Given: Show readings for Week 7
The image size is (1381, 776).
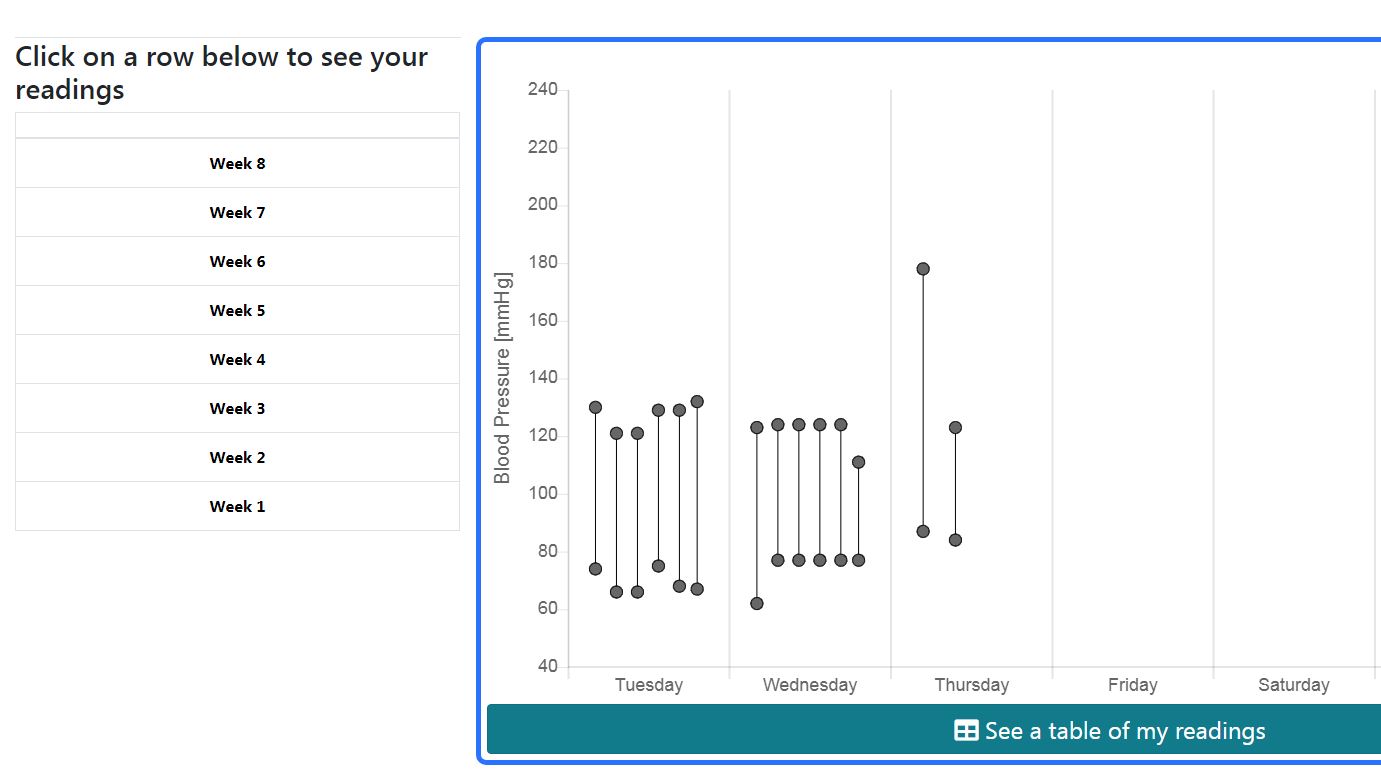Looking at the screenshot, I should click(x=237, y=212).
